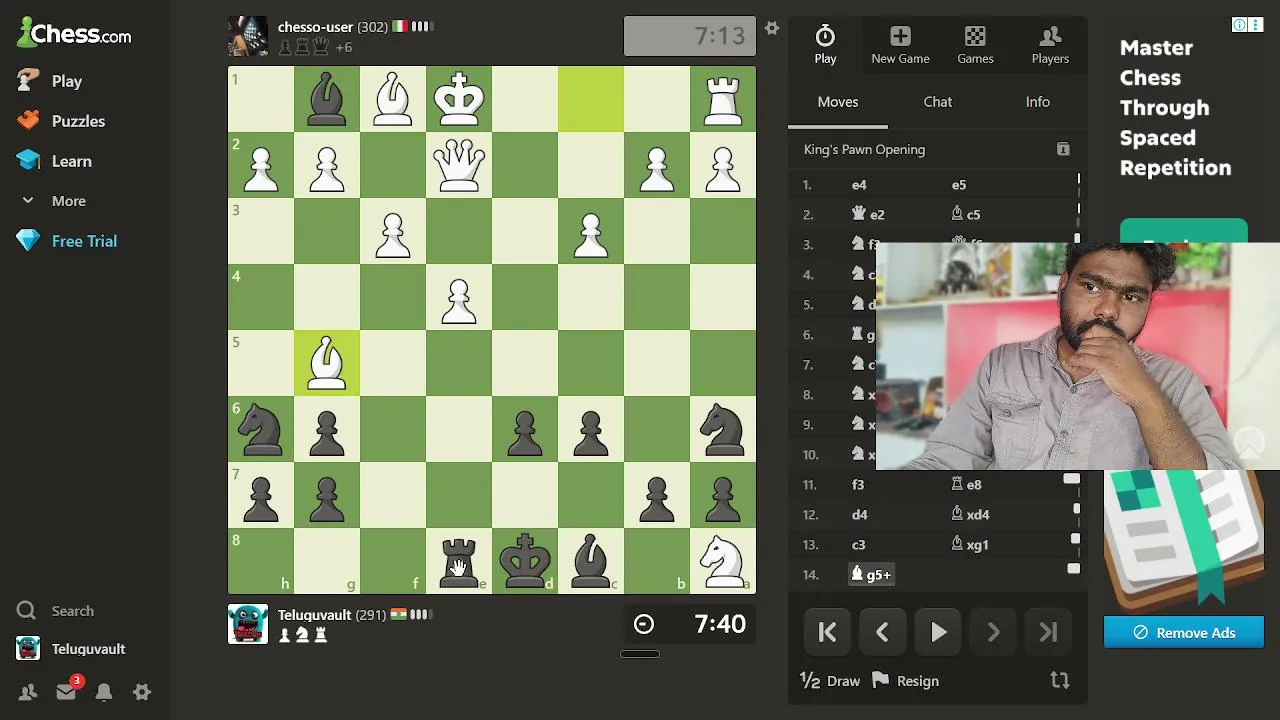Select move 12. d4 in move list

(x=859, y=515)
